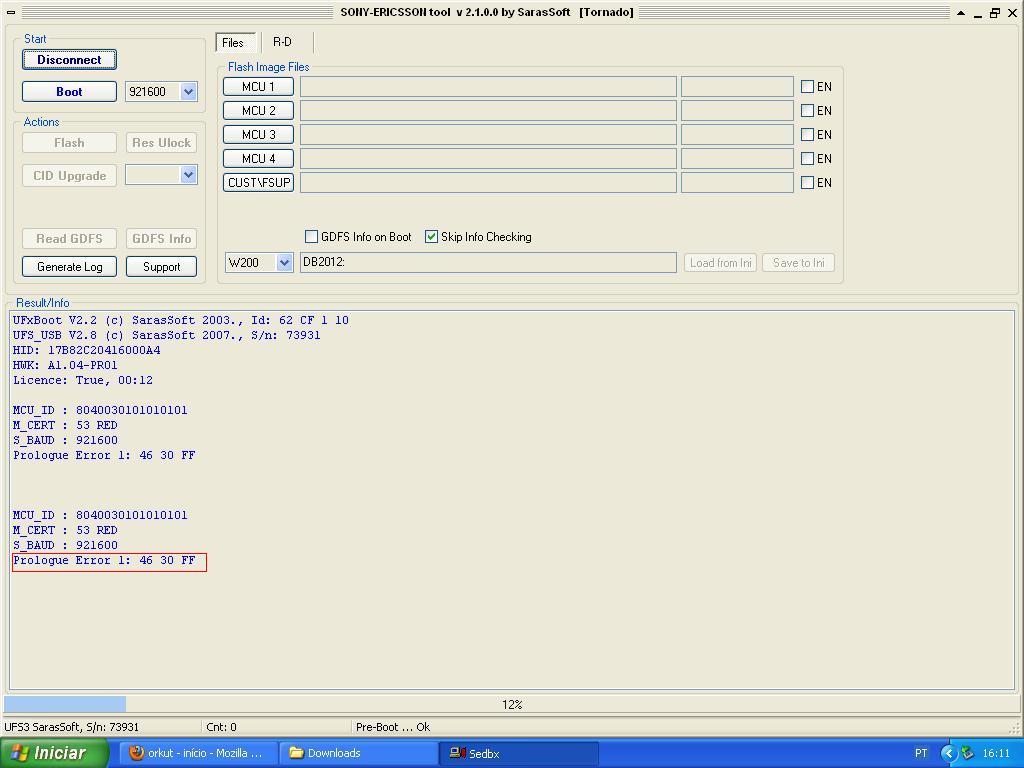Click the Boot button
This screenshot has height=768, width=1024.
pos(69,91)
